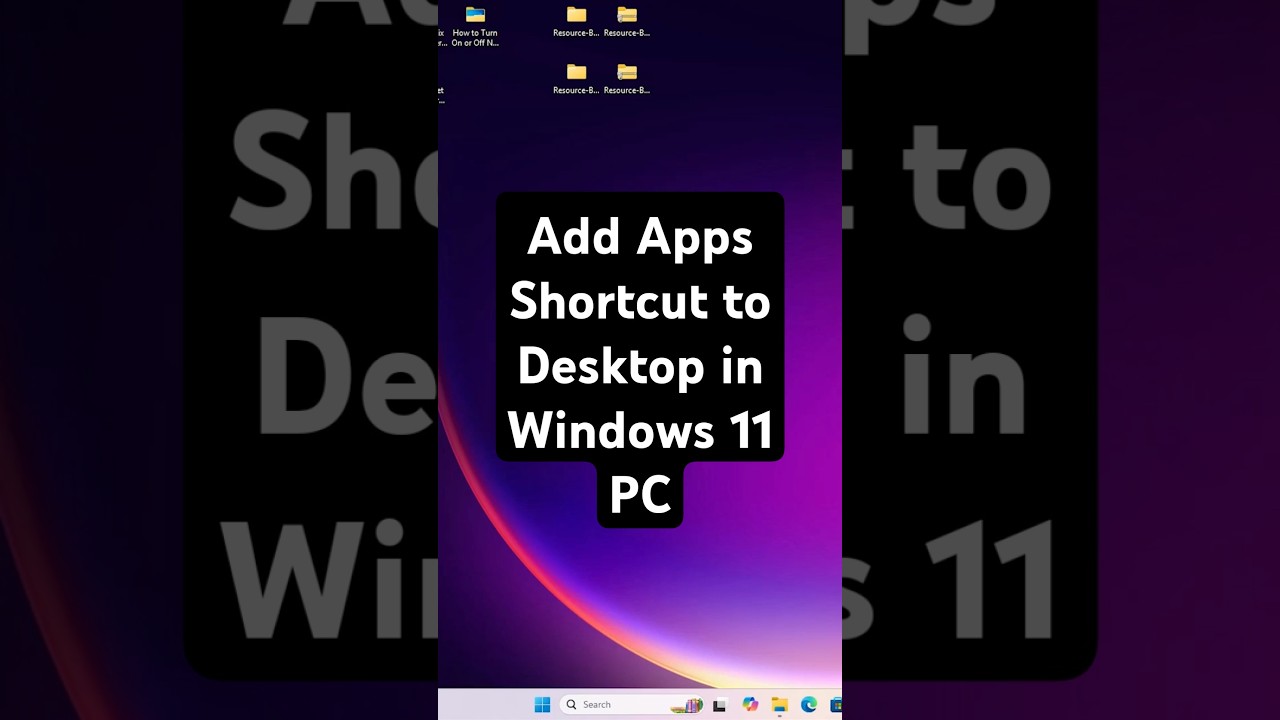Select the "How to Turn On or Off N..." folder
This screenshot has height=720, width=1280.
point(475,27)
